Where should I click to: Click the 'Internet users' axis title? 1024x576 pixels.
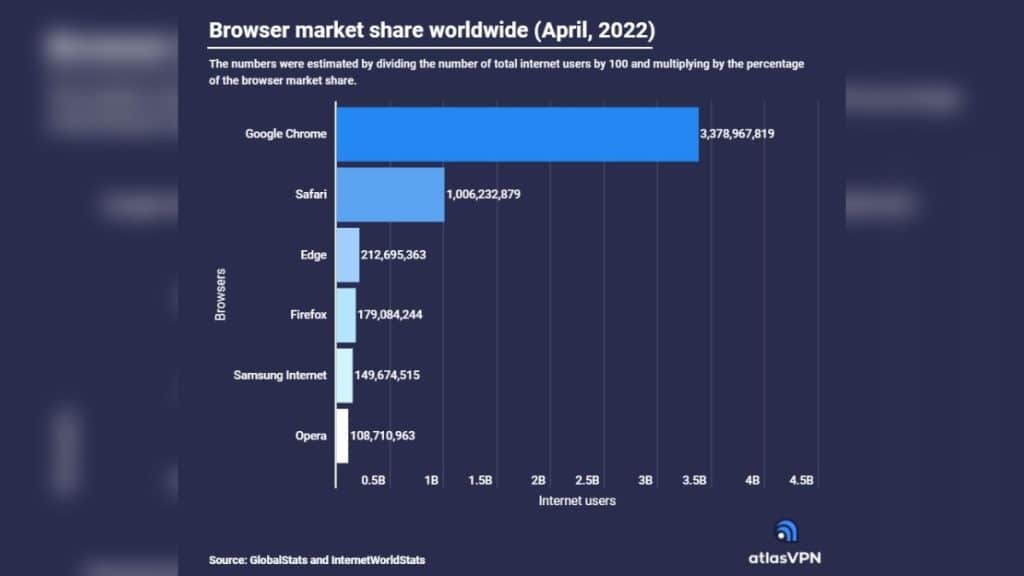pos(577,501)
